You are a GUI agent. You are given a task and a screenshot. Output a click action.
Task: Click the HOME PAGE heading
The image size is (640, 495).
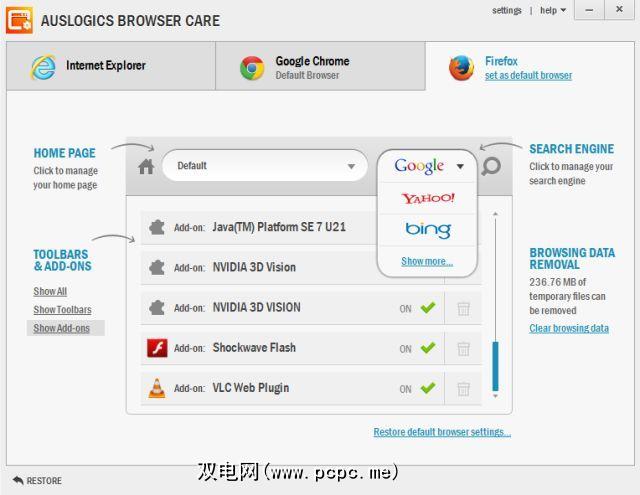pyautogui.click(x=64, y=153)
